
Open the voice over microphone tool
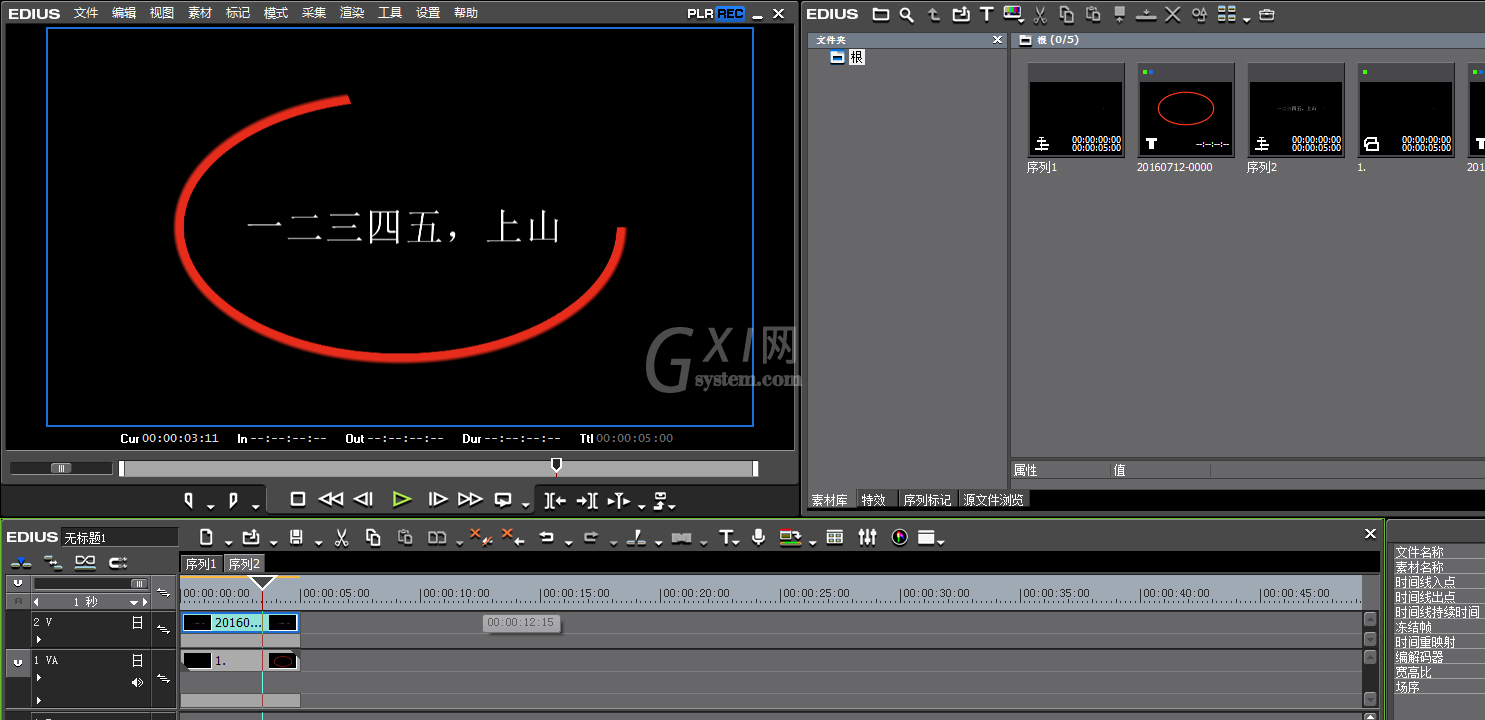(758, 537)
